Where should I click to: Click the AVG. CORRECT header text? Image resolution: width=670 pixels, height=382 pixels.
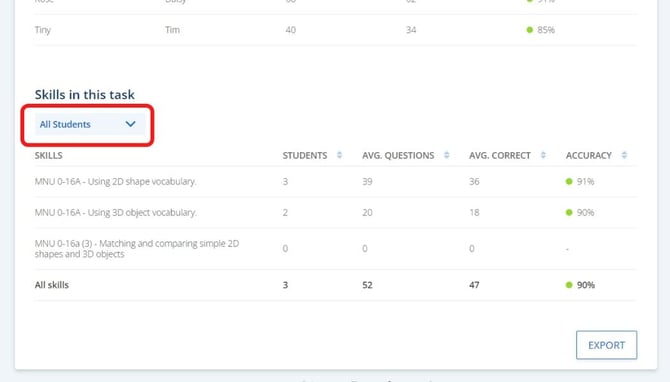pos(500,156)
